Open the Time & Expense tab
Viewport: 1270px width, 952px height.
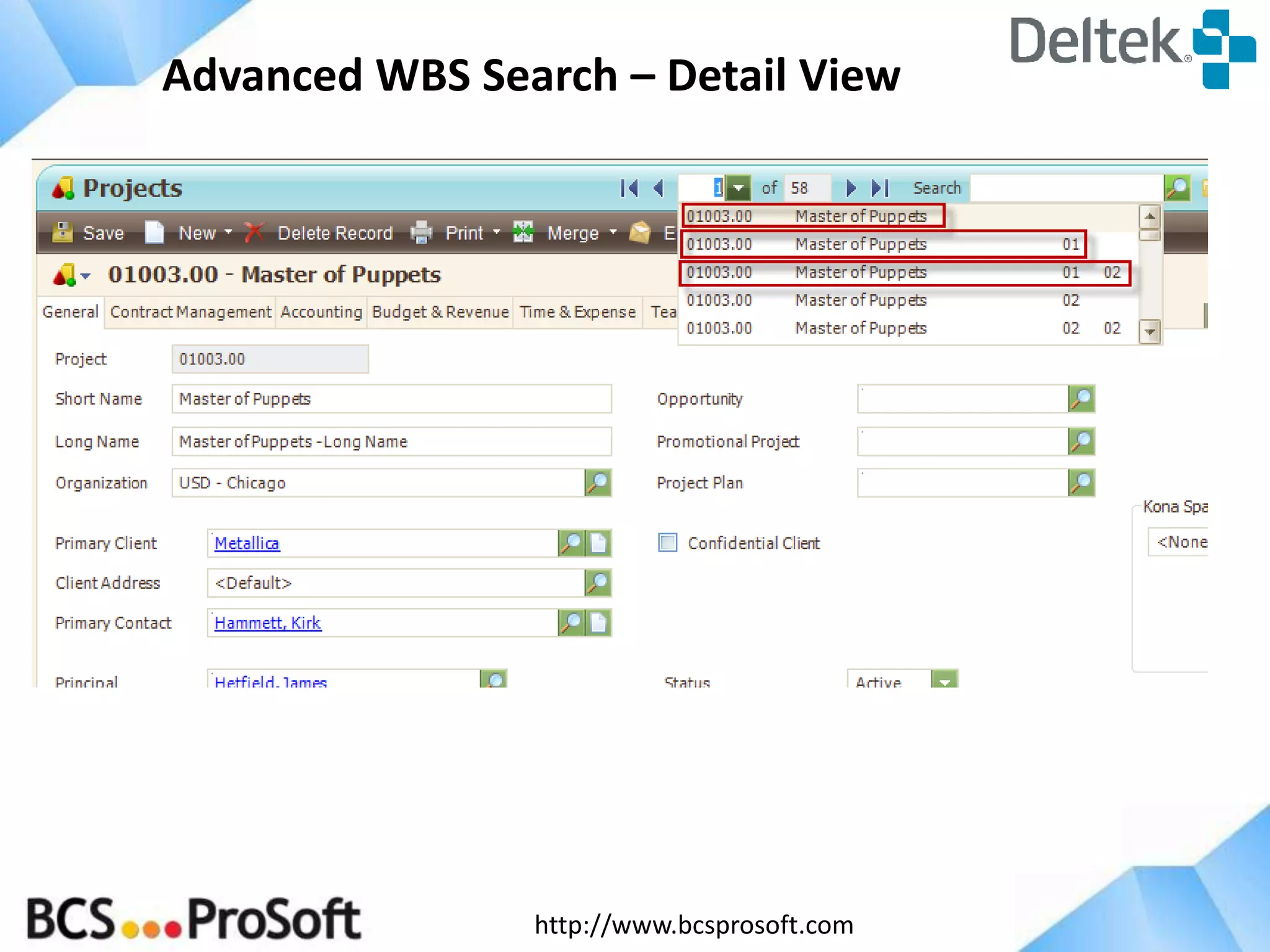[577, 312]
